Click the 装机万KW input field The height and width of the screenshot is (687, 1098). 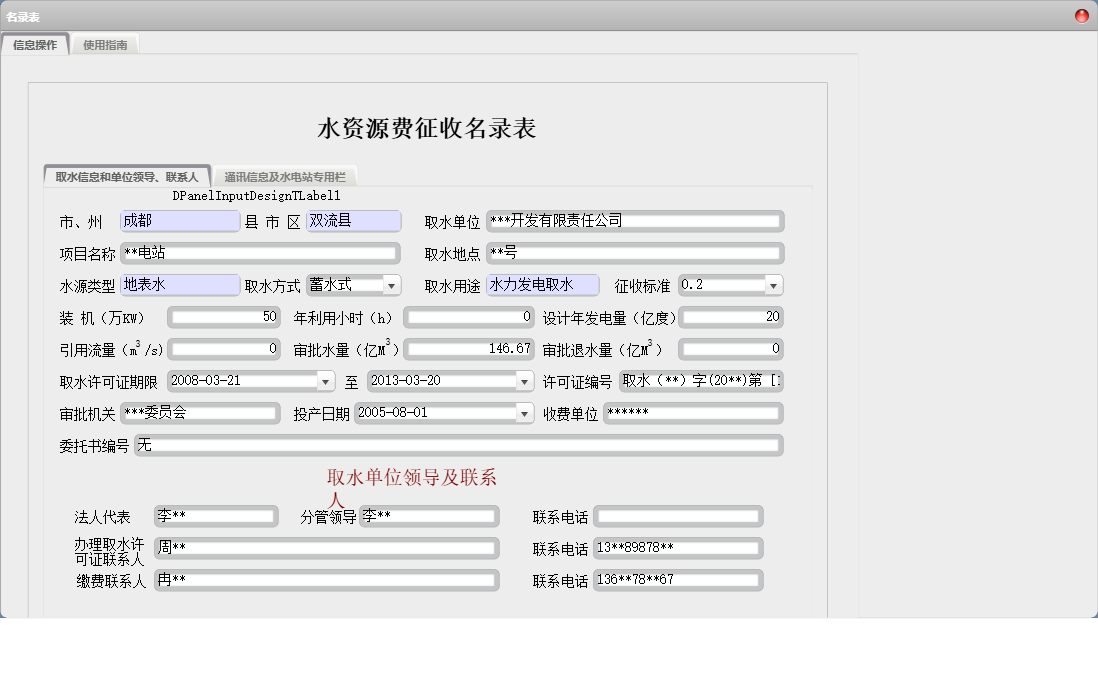click(222, 317)
